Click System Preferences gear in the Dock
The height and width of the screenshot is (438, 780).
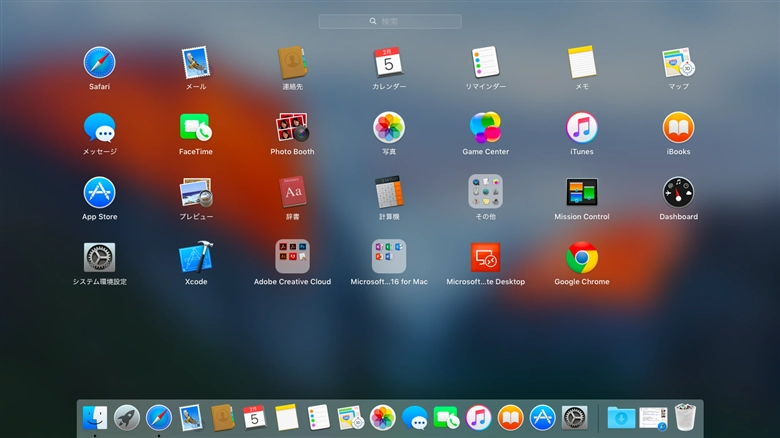pos(575,417)
